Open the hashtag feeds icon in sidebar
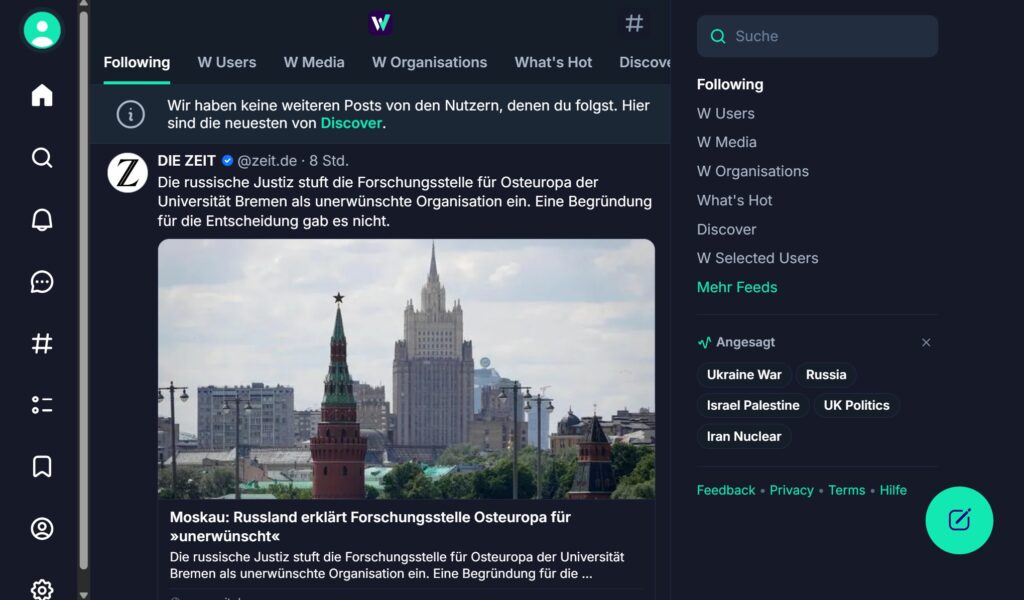1024x600 pixels. [x=42, y=343]
